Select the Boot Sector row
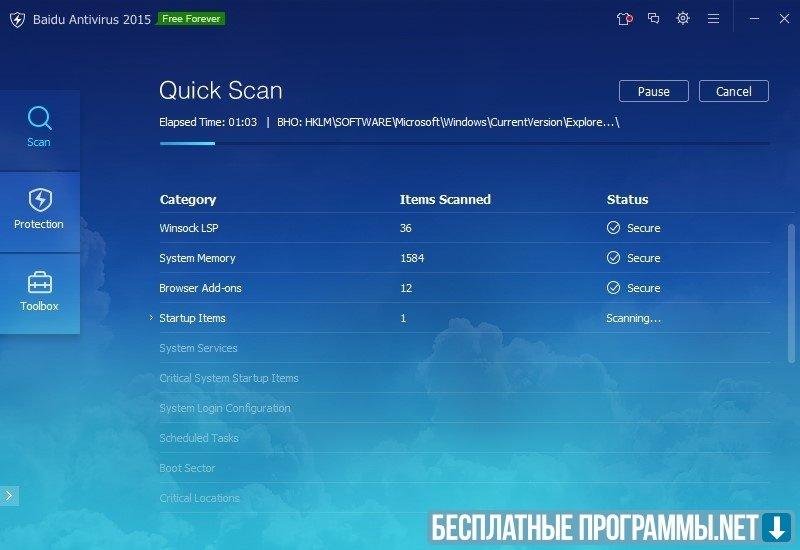Screen dimensions: 800x550 [464, 468]
